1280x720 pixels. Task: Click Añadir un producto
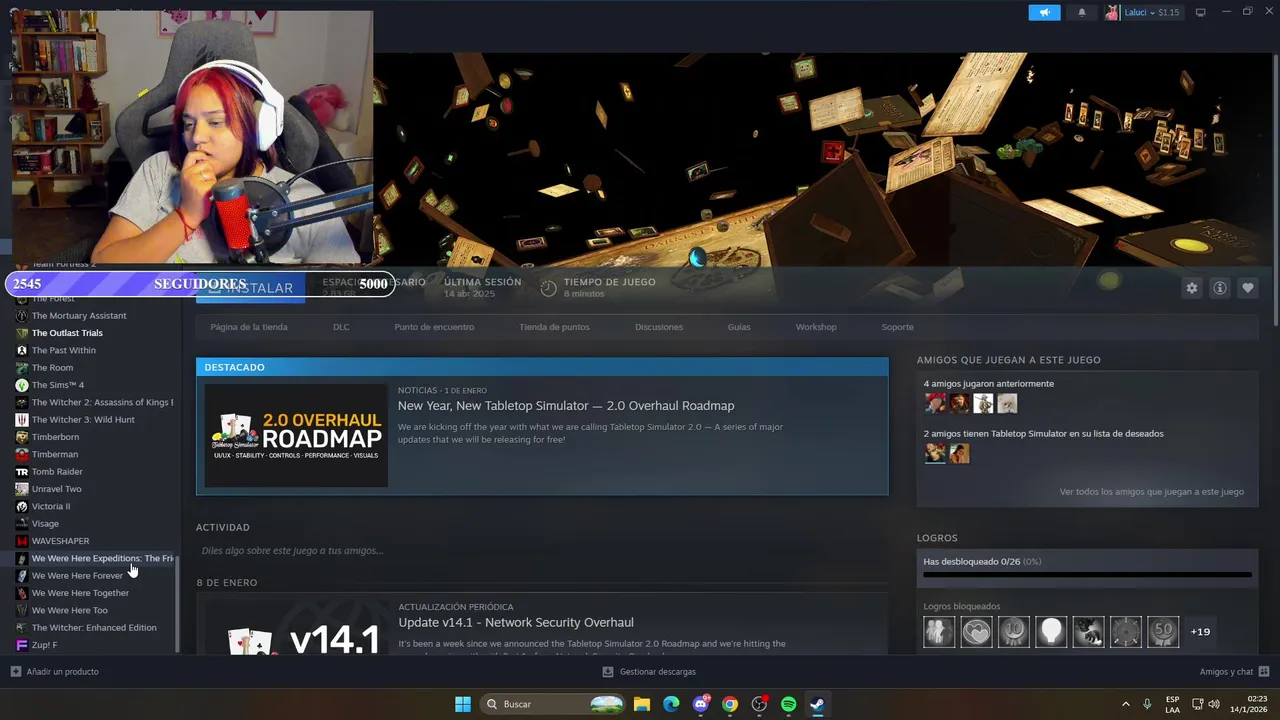(x=55, y=672)
